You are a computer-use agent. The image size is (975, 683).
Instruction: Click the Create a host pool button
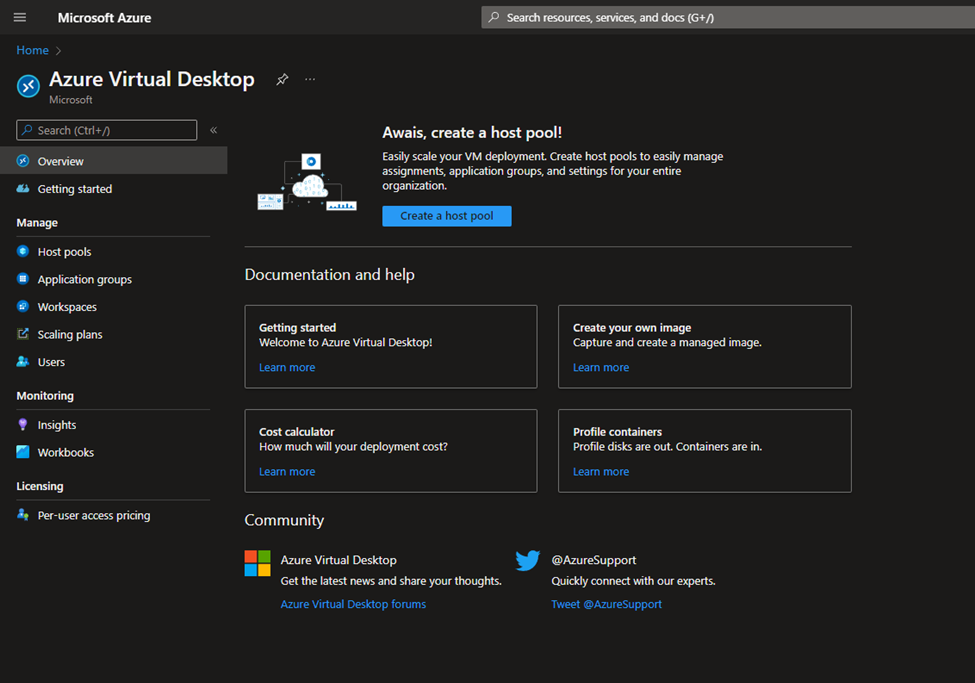pyautogui.click(x=446, y=216)
